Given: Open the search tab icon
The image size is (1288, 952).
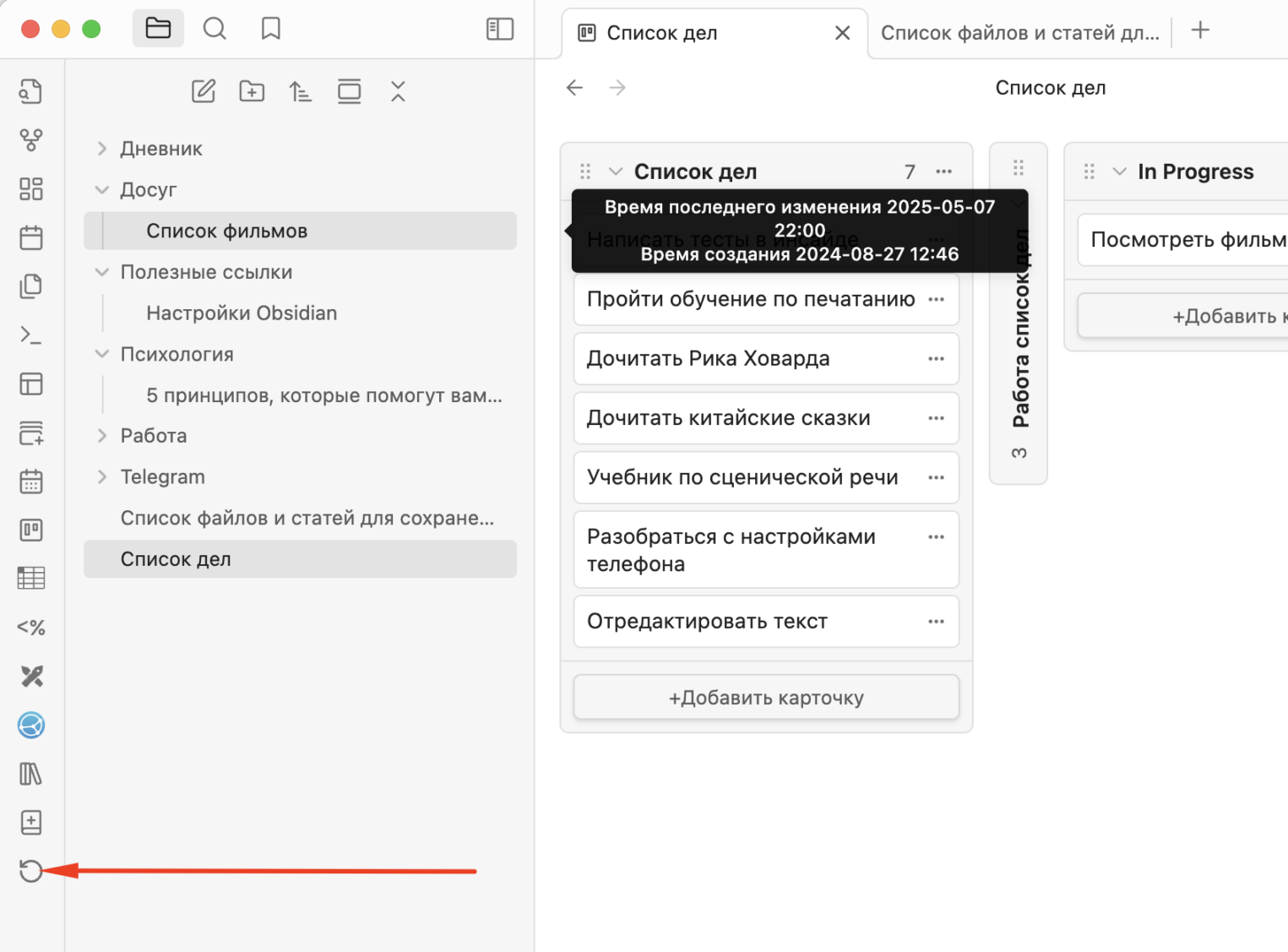Looking at the screenshot, I should 215,29.
